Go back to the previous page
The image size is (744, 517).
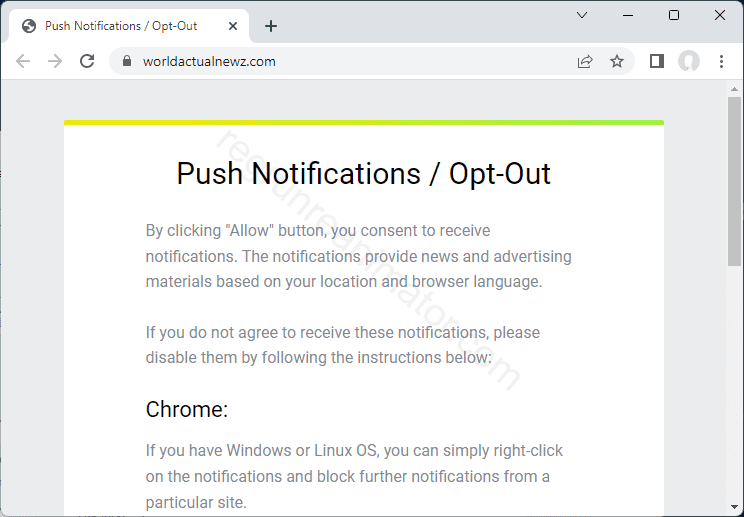coord(23,61)
